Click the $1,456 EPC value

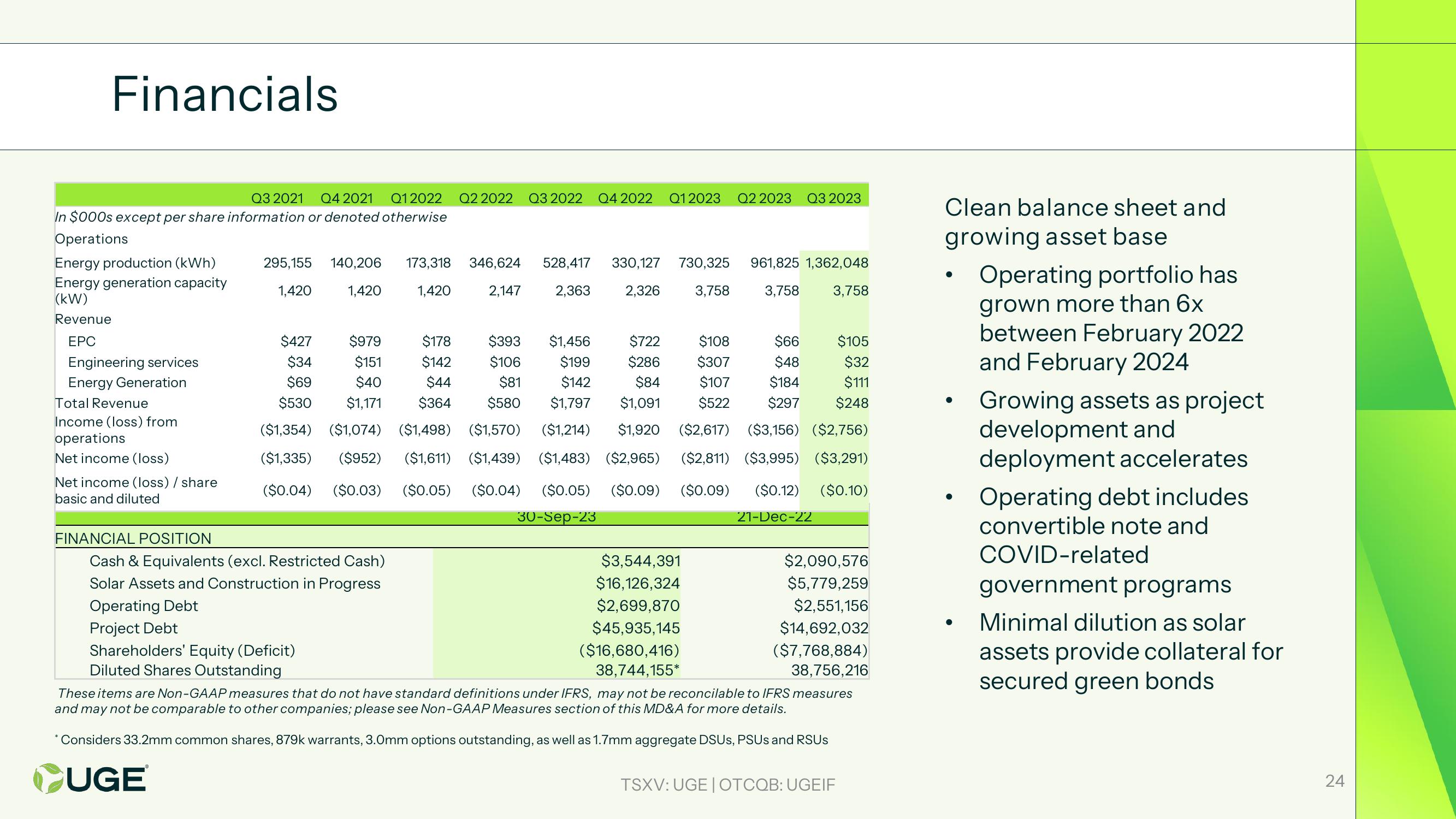[x=570, y=341]
